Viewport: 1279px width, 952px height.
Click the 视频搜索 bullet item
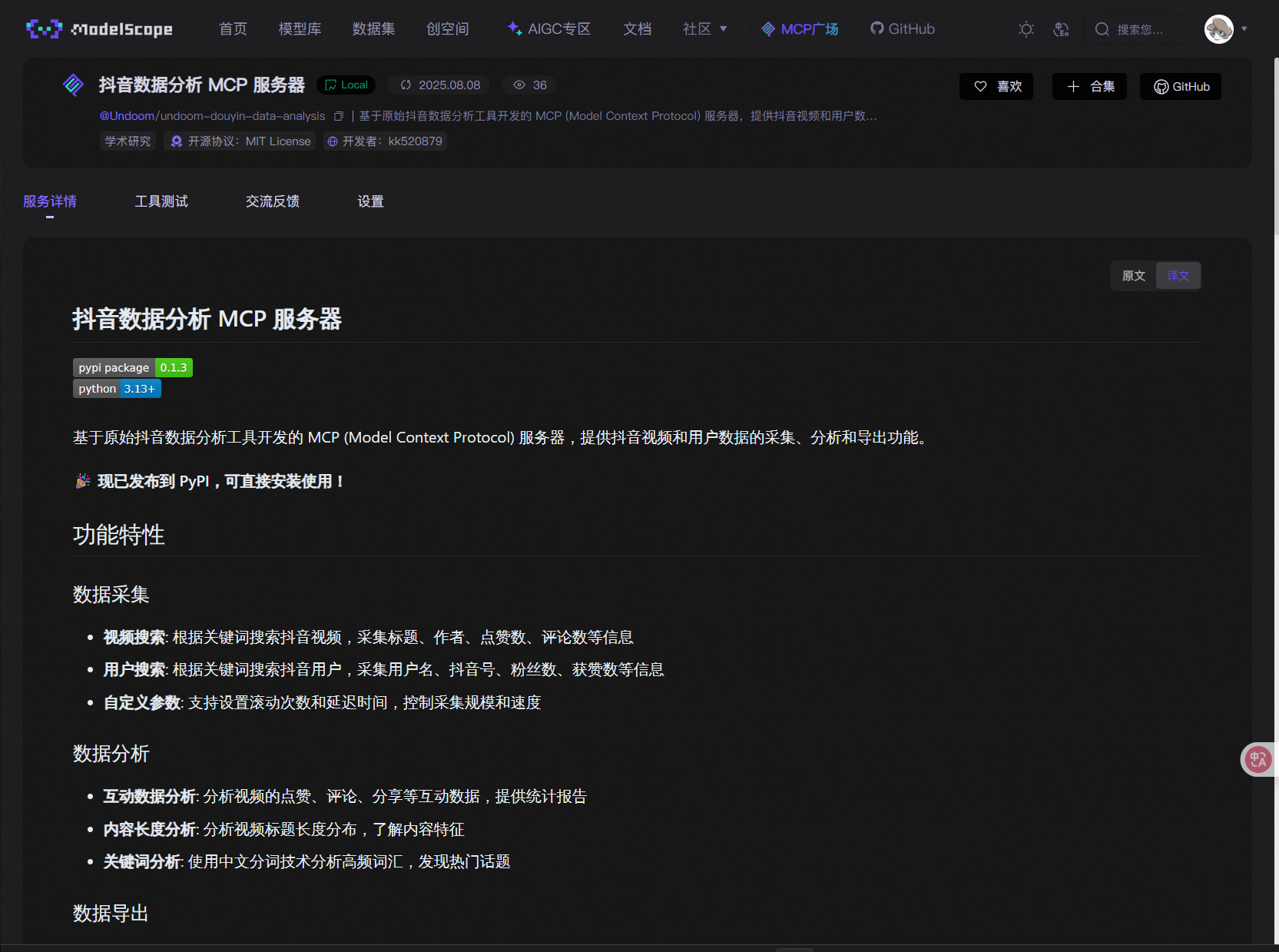[369, 638]
